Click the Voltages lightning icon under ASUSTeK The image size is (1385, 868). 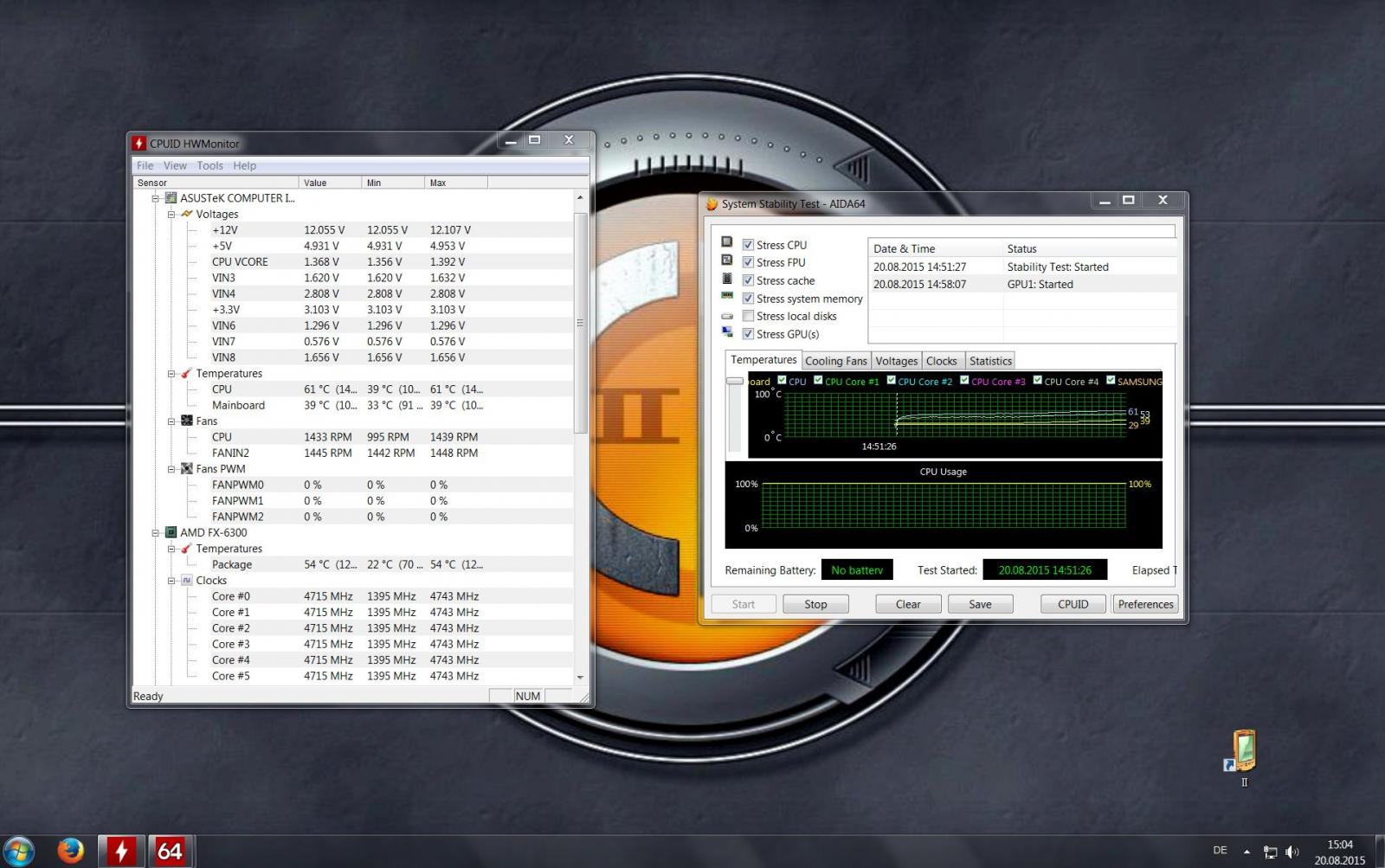pyautogui.click(x=186, y=214)
